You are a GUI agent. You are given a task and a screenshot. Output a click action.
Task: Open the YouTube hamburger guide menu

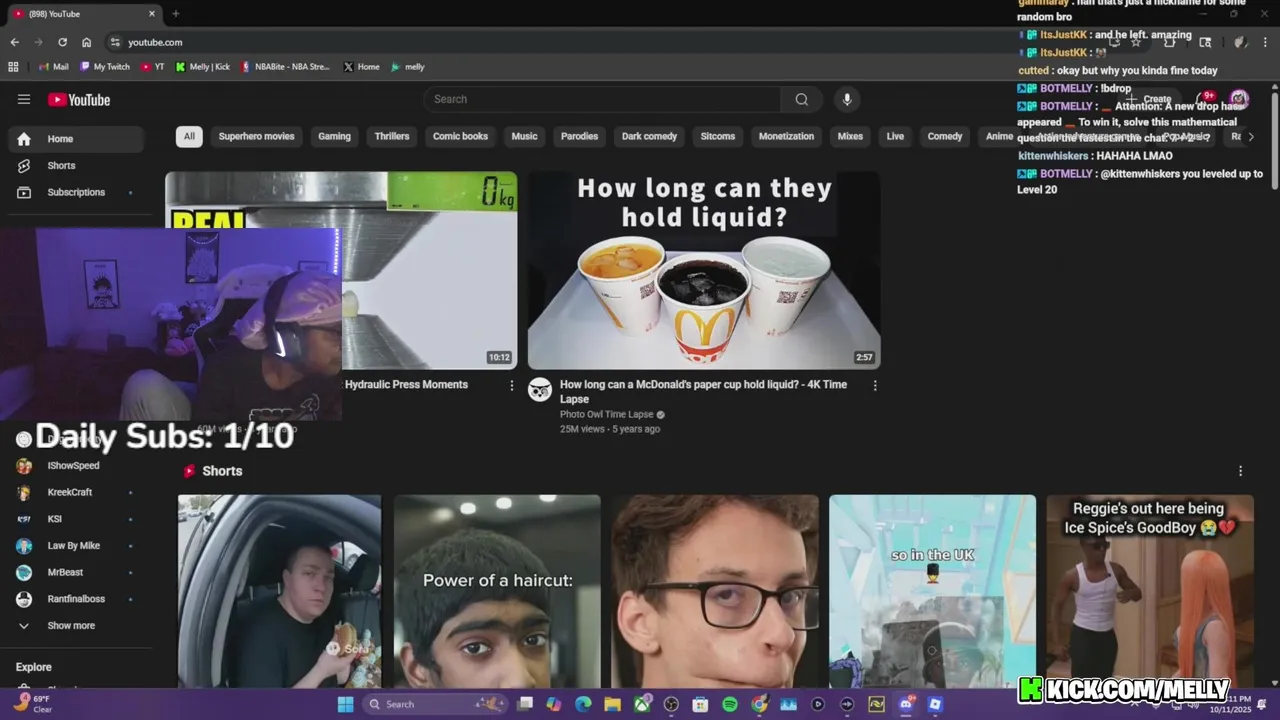click(24, 99)
